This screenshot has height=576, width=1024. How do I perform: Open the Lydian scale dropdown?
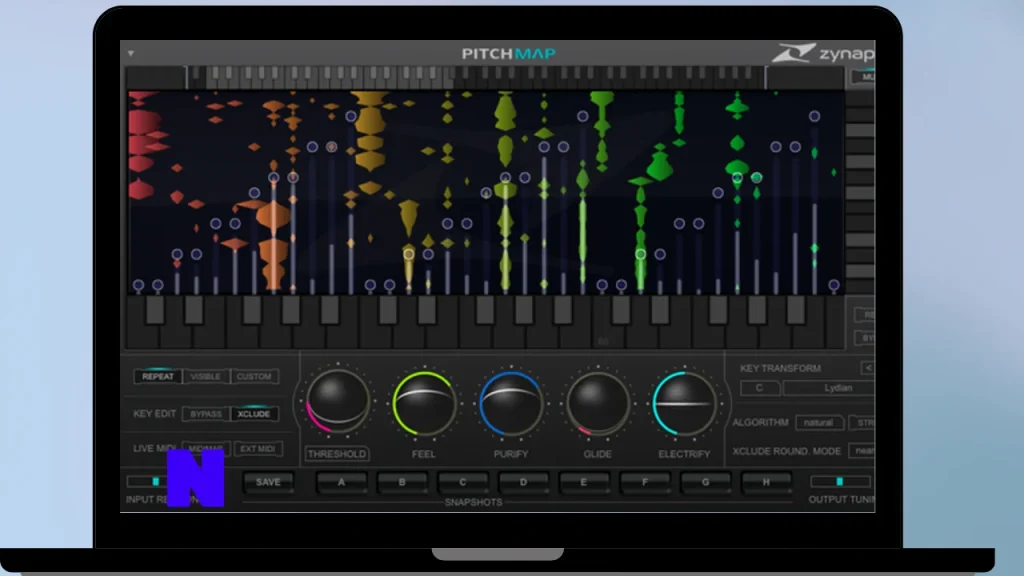[x=829, y=388]
